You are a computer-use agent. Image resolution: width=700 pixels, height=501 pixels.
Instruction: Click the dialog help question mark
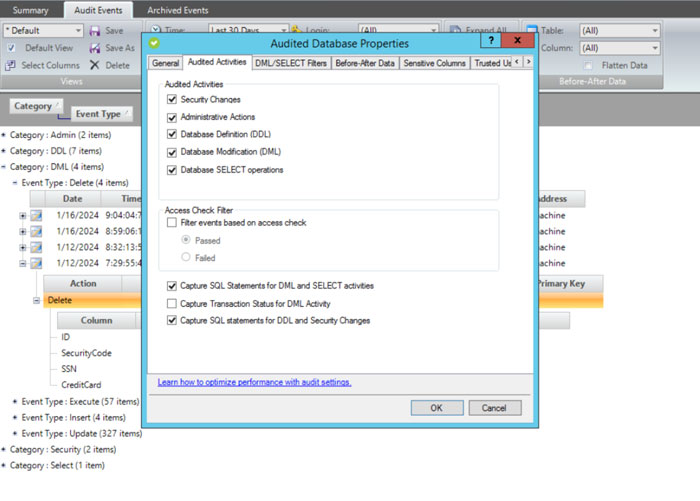[x=489, y=42]
